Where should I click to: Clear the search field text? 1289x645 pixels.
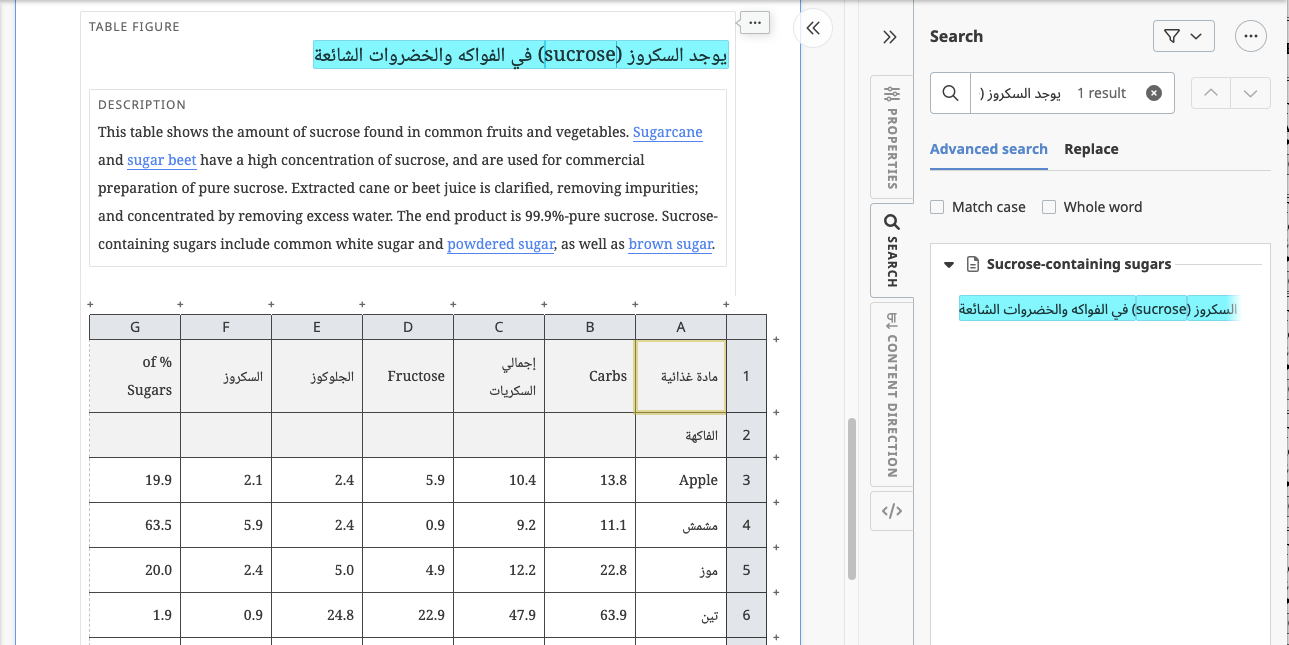(x=1153, y=93)
